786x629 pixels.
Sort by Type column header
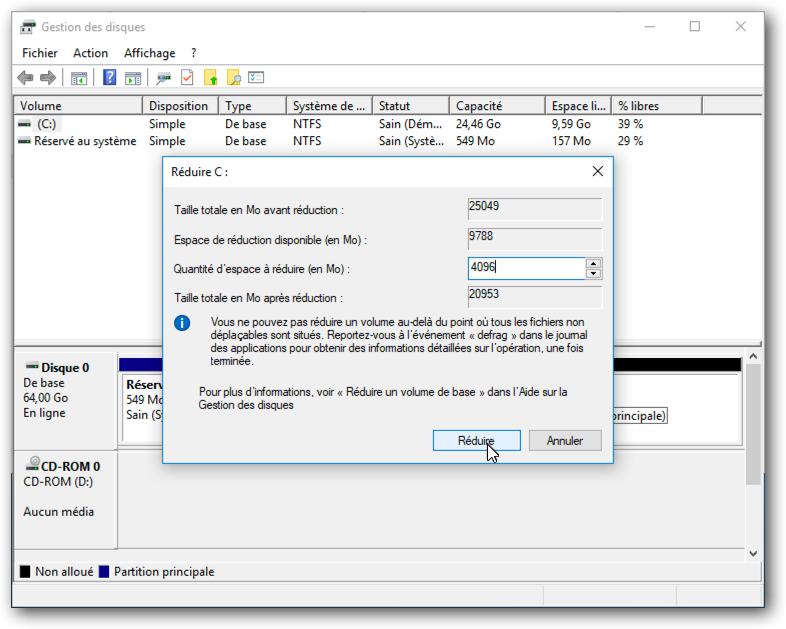pos(253,106)
